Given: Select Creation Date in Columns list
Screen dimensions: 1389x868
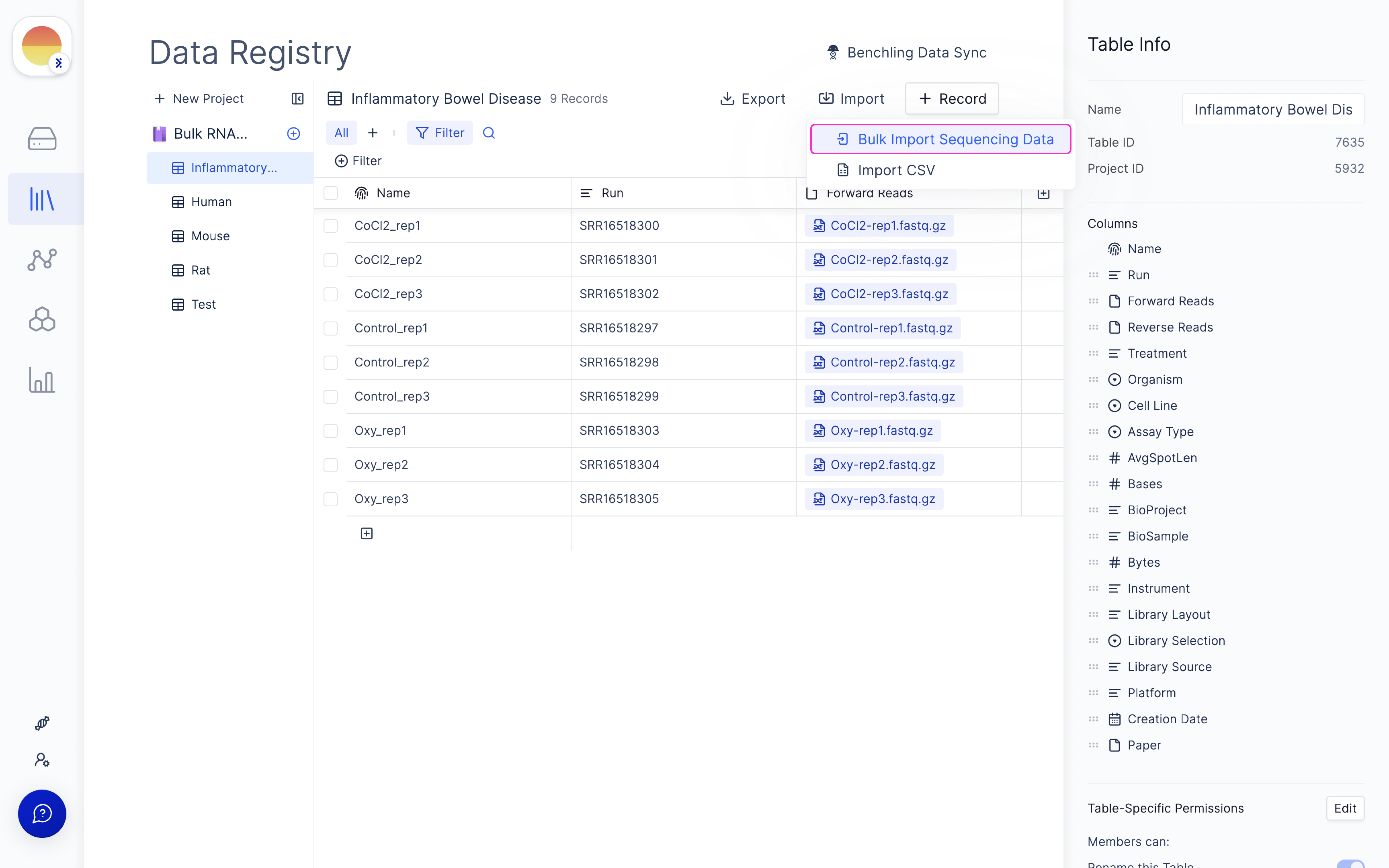Looking at the screenshot, I should click(x=1167, y=719).
